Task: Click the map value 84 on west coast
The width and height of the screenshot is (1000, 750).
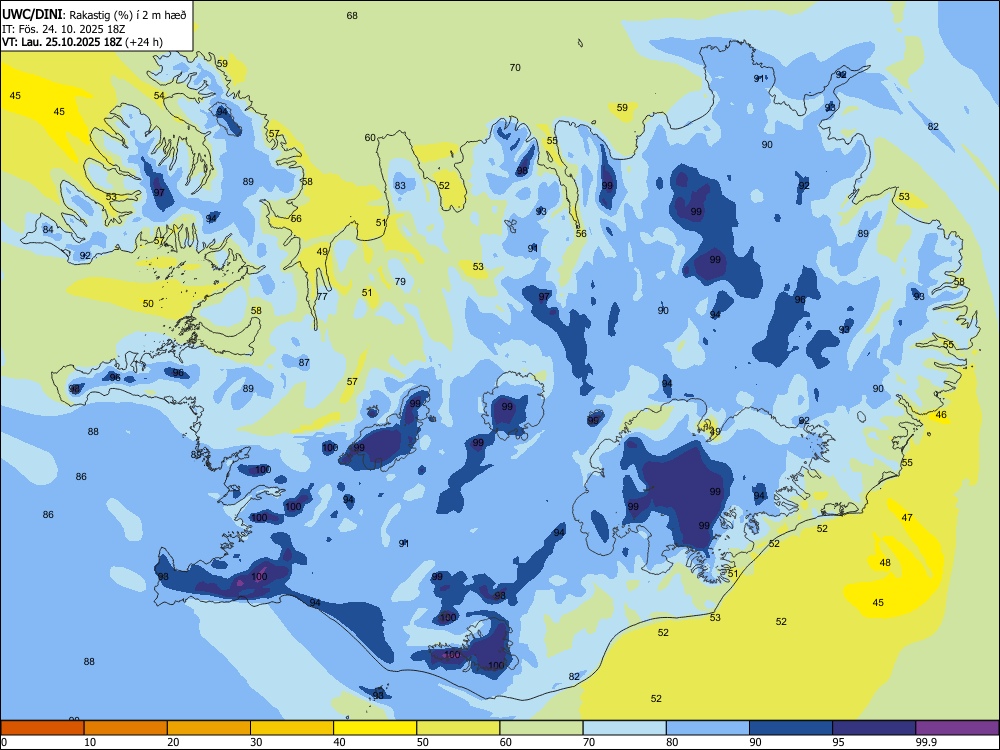Action: (x=48, y=230)
